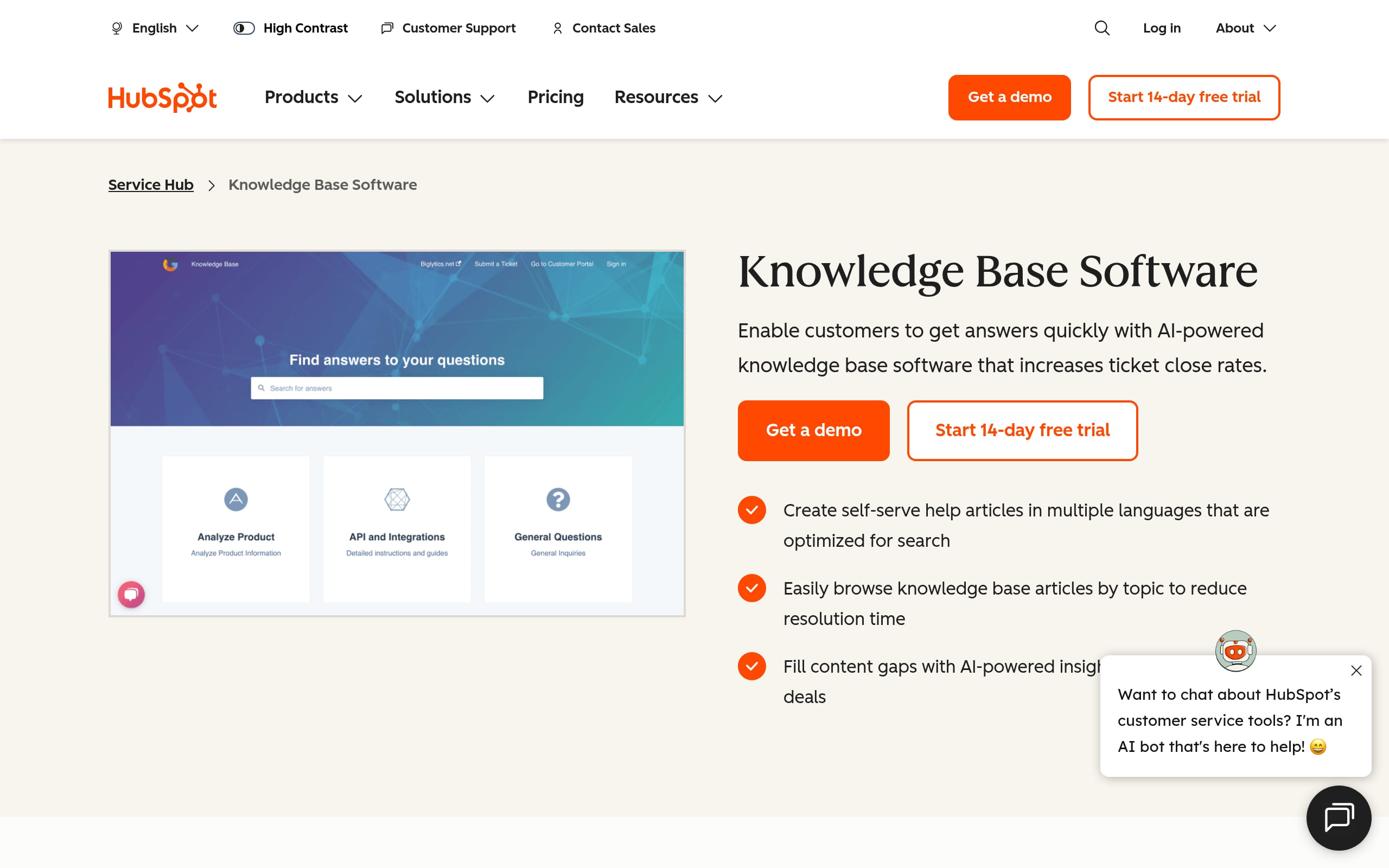Expand the About dropdown
Viewport: 1389px width, 868px height.
1244,28
